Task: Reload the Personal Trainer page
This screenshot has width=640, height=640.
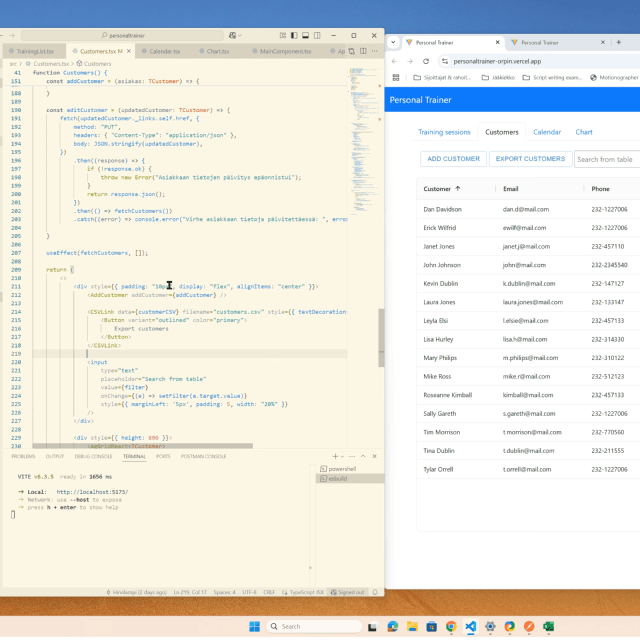Action: tap(428, 61)
